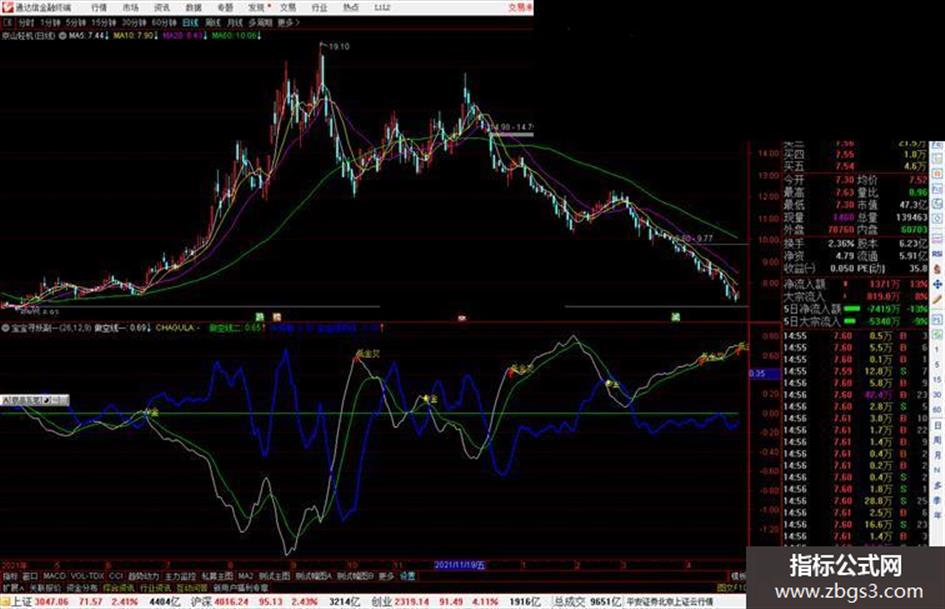Select the 15分钟 period tab
945x609 pixels.
[x=104, y=22]
